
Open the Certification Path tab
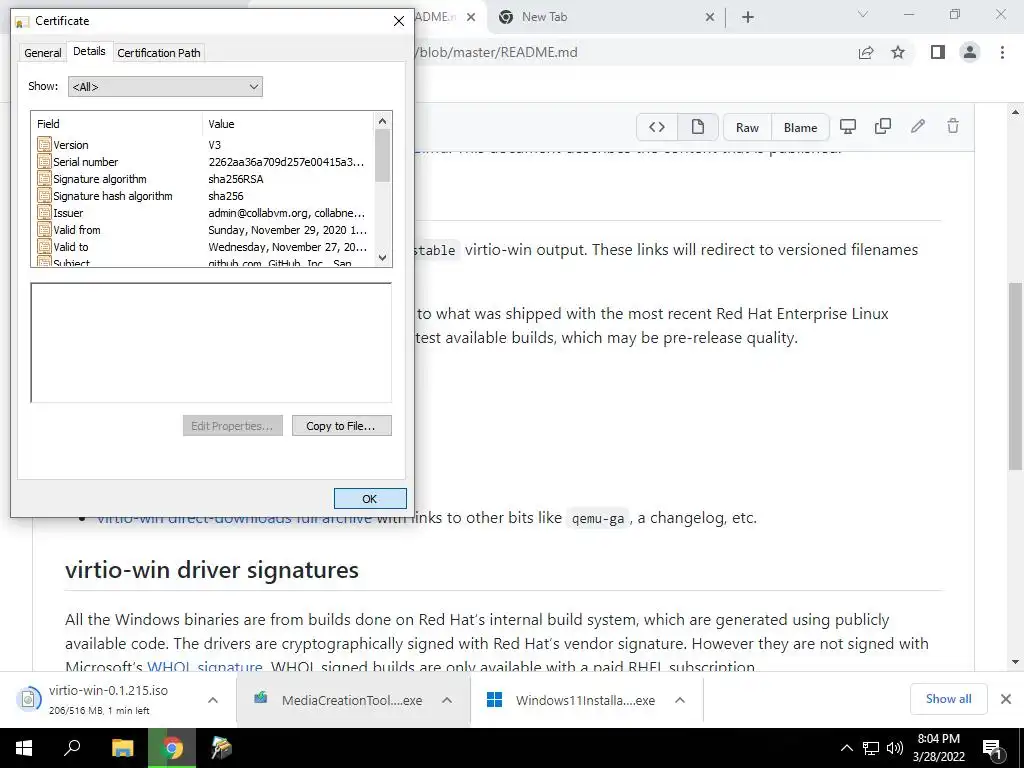coord(159,53)
